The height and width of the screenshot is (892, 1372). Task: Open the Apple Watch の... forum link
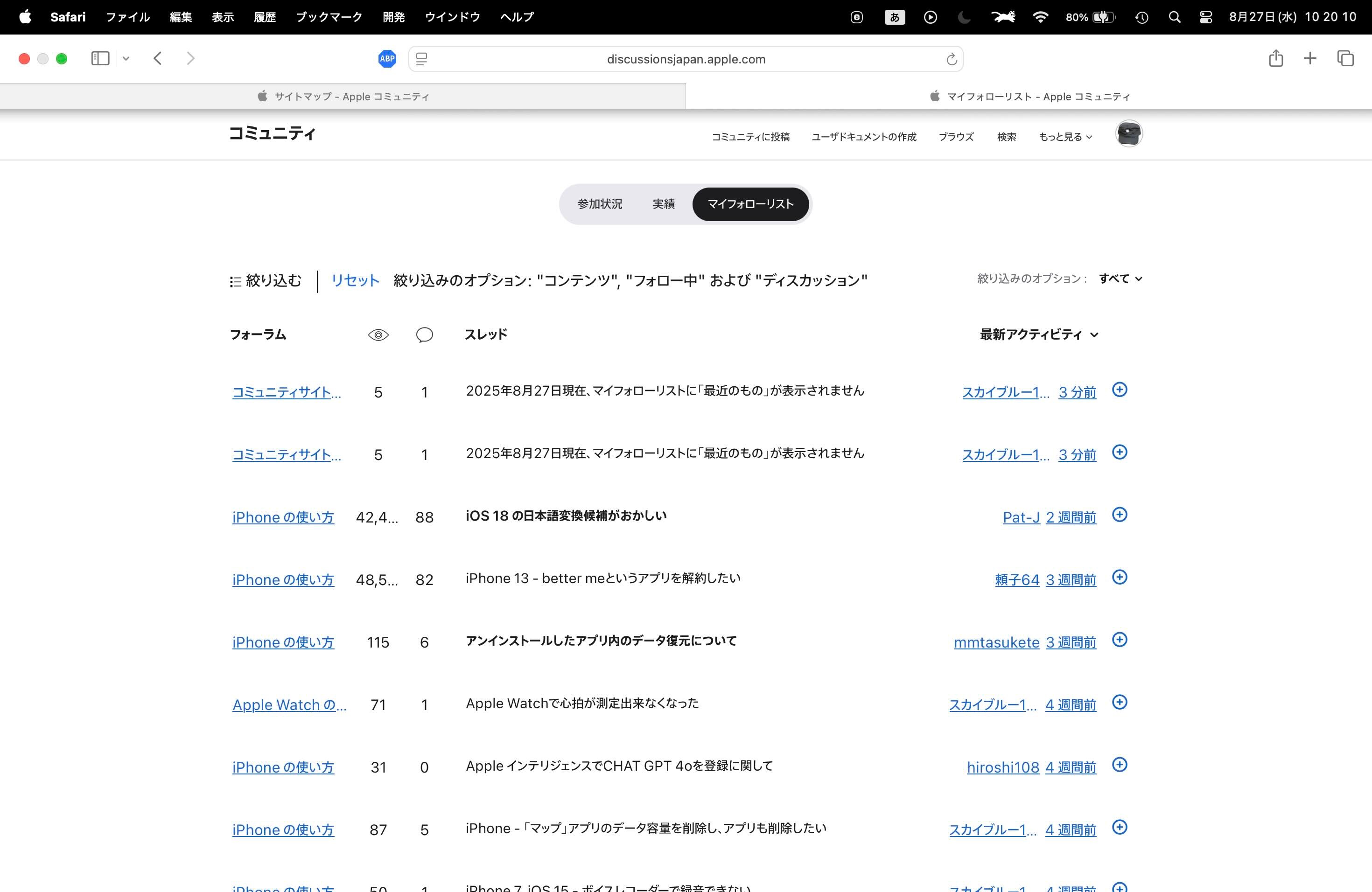coord(289,705)
